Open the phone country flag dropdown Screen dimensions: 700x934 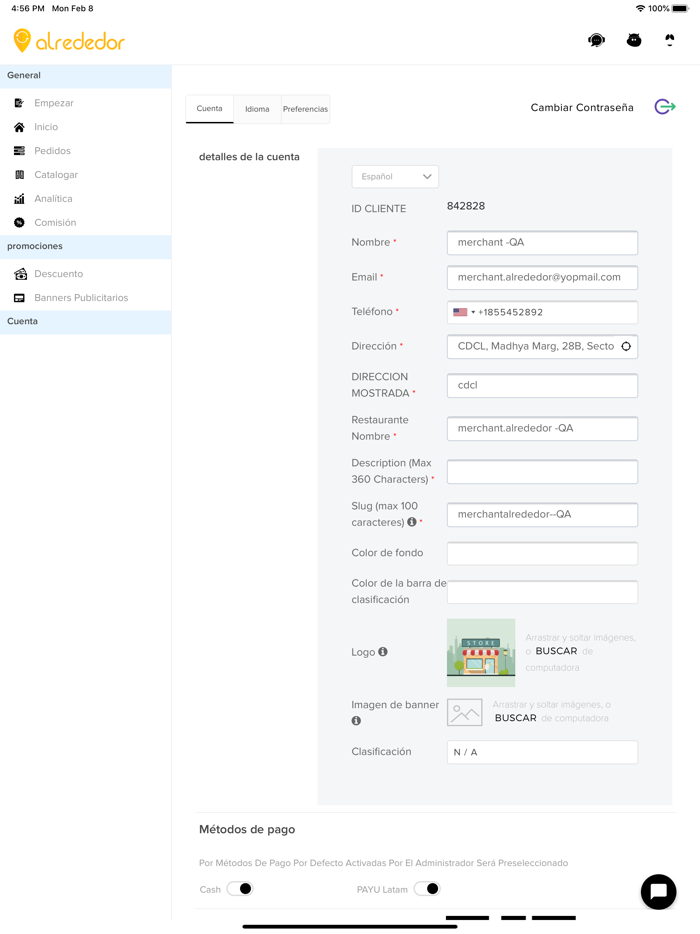click(464, 312)
